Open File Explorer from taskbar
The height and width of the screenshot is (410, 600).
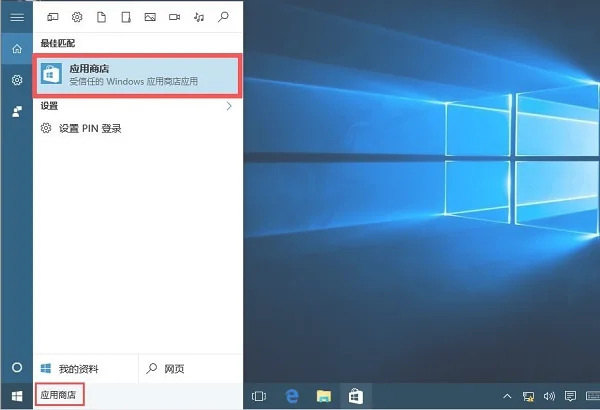324,396
